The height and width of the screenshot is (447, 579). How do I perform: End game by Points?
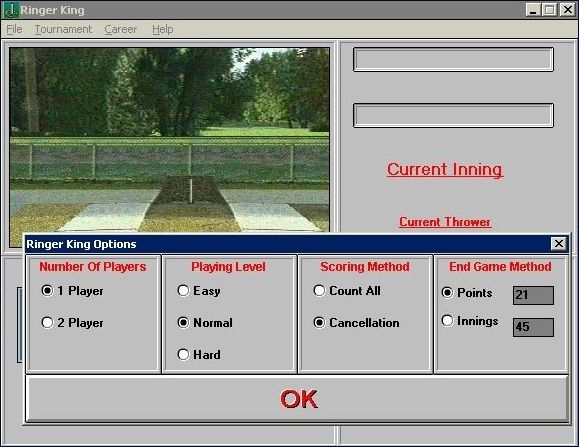point(467,293)
